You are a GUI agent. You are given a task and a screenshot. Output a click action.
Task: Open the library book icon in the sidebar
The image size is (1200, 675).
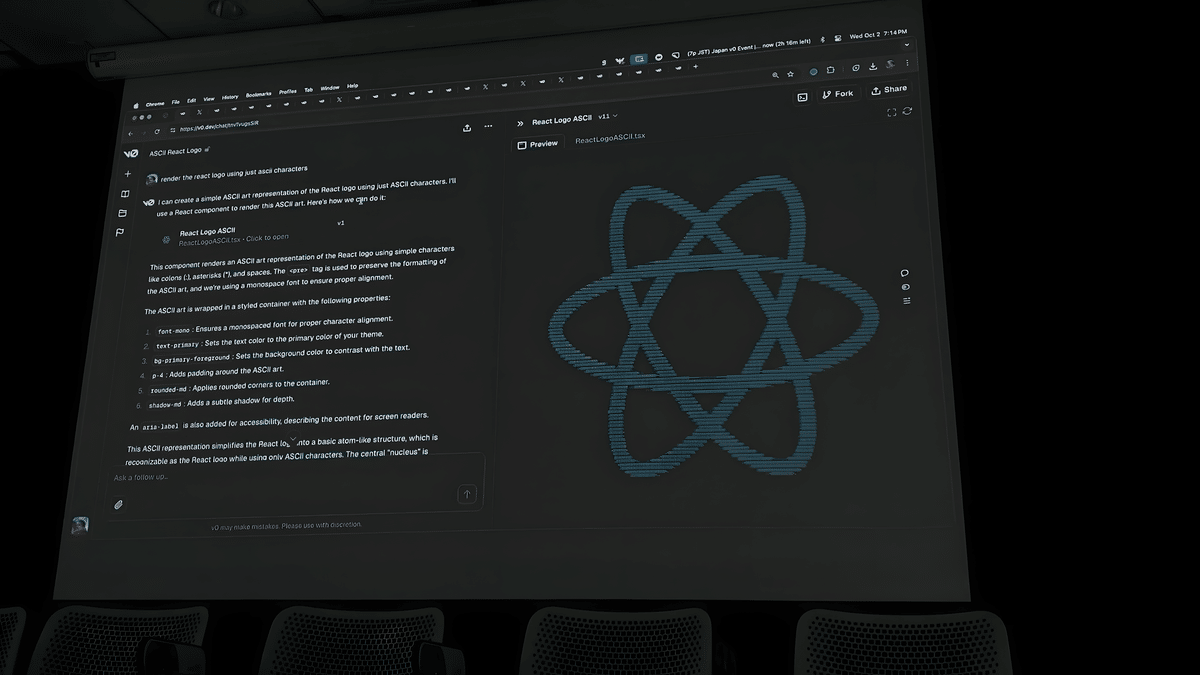click(125, 194)
